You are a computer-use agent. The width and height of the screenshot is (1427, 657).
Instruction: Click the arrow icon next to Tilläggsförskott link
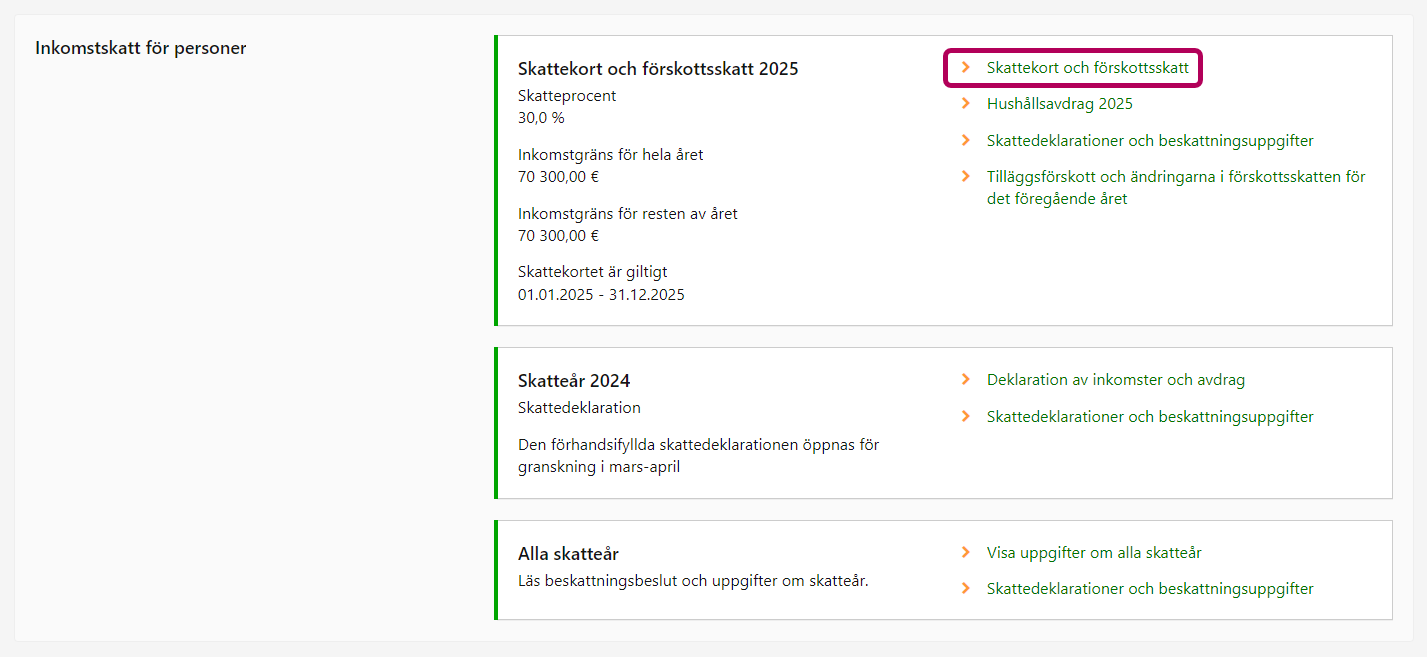pyautogui.click(x=966, y=177)
